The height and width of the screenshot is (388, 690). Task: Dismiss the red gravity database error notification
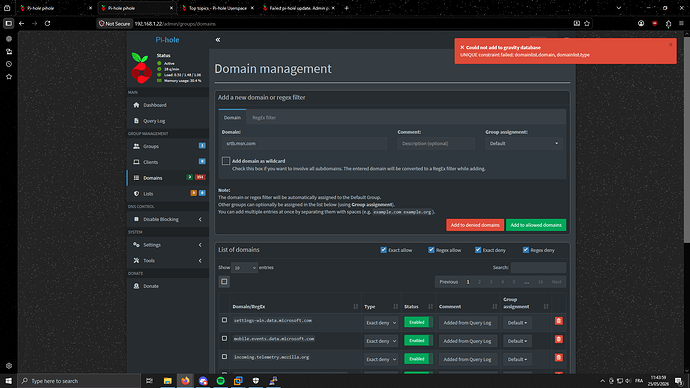click(670, 44)
